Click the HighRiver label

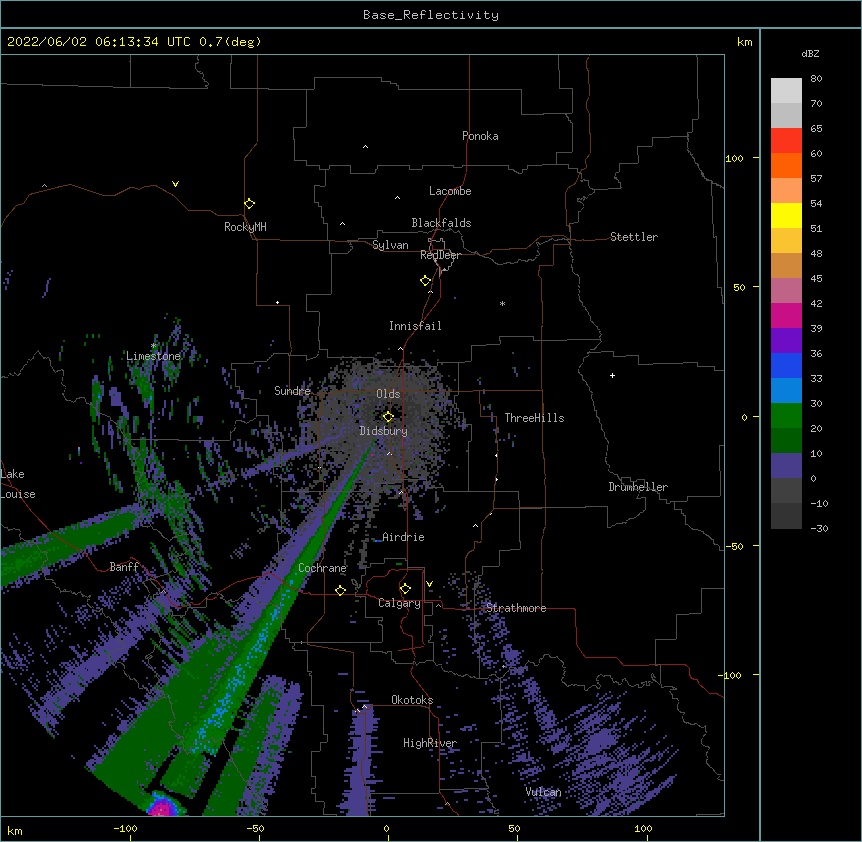430,743
